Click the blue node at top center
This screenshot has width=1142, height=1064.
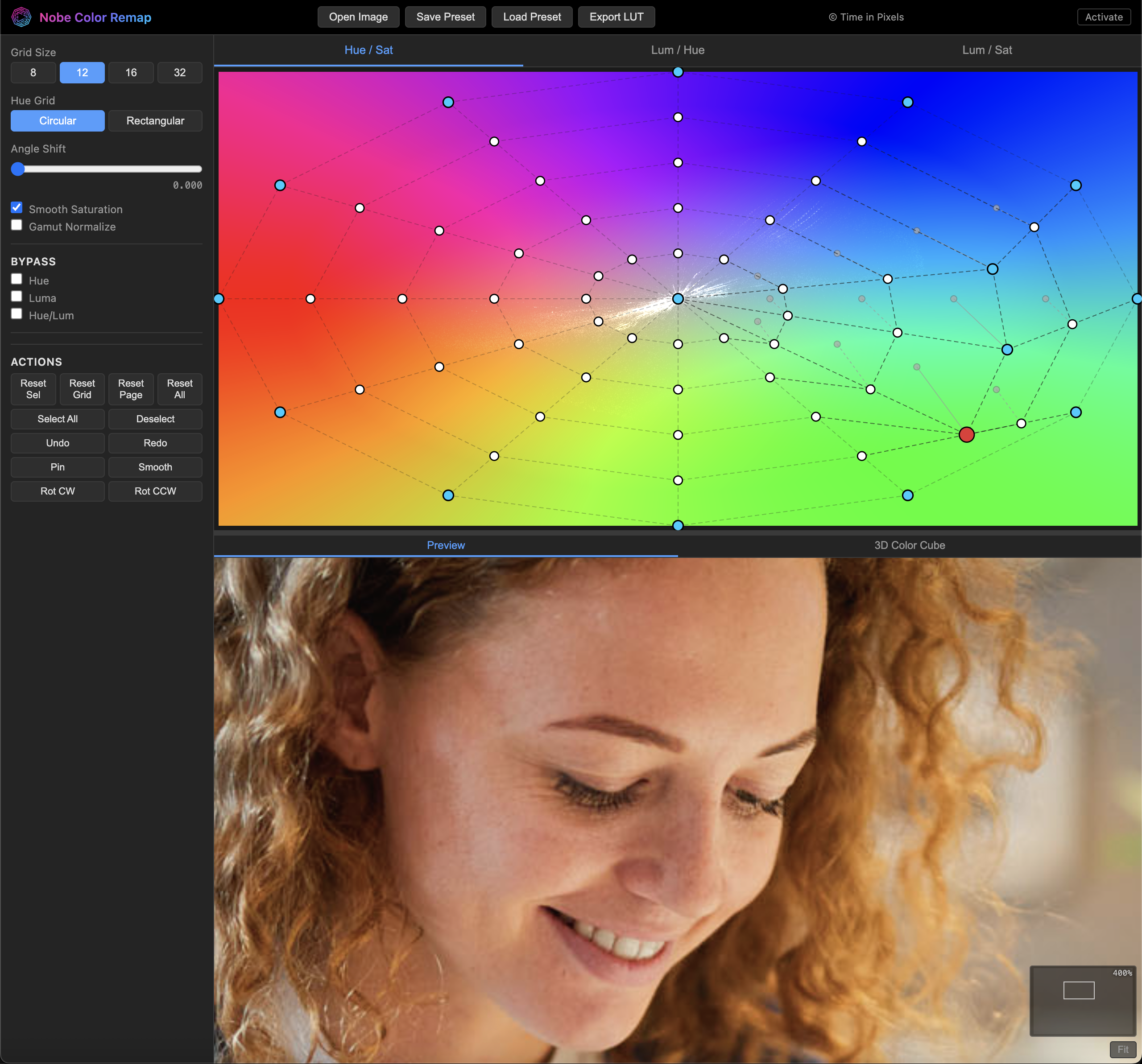[x=678, y=72]
